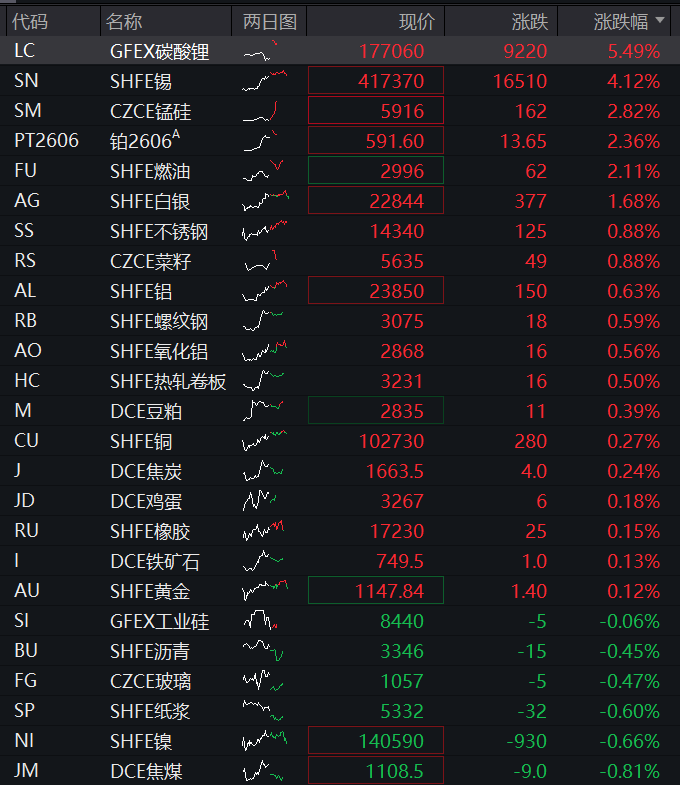Select the 铂2606 contract row name
Screen dimensions: 680x785
click(x=144, y=141)
